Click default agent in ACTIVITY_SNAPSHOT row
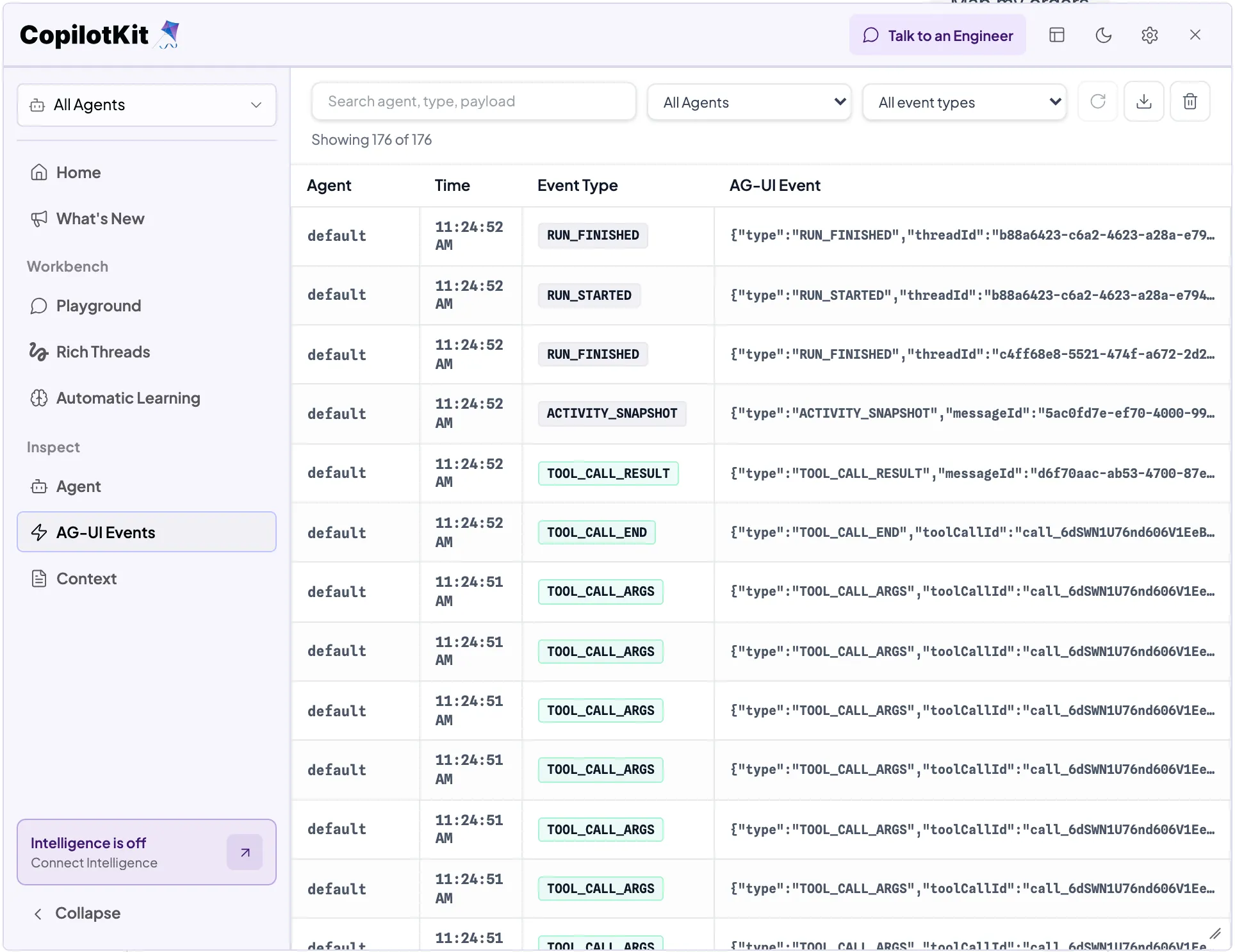Image resolution: width=1235 pixels, height=952 pixels. click(337, 414)
